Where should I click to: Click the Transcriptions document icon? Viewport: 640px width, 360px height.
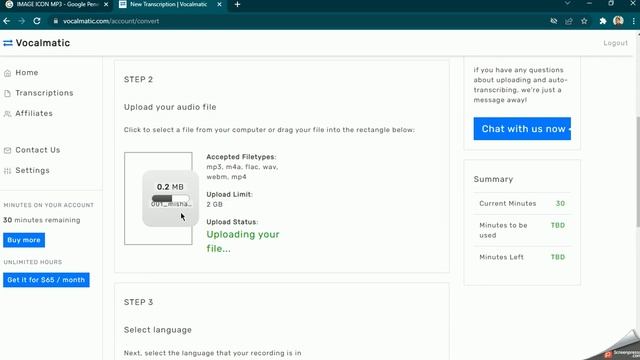7,93
